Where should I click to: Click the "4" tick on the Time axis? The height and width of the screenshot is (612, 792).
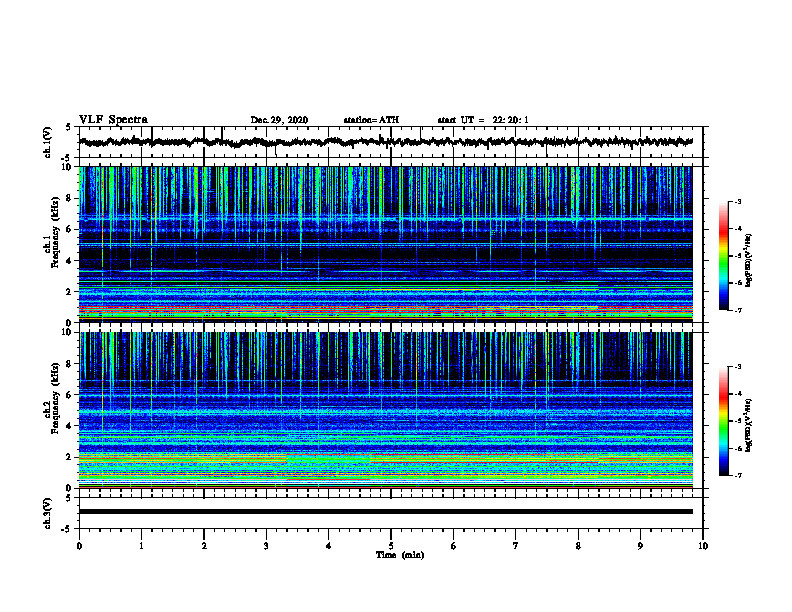(x=329, y=546)
